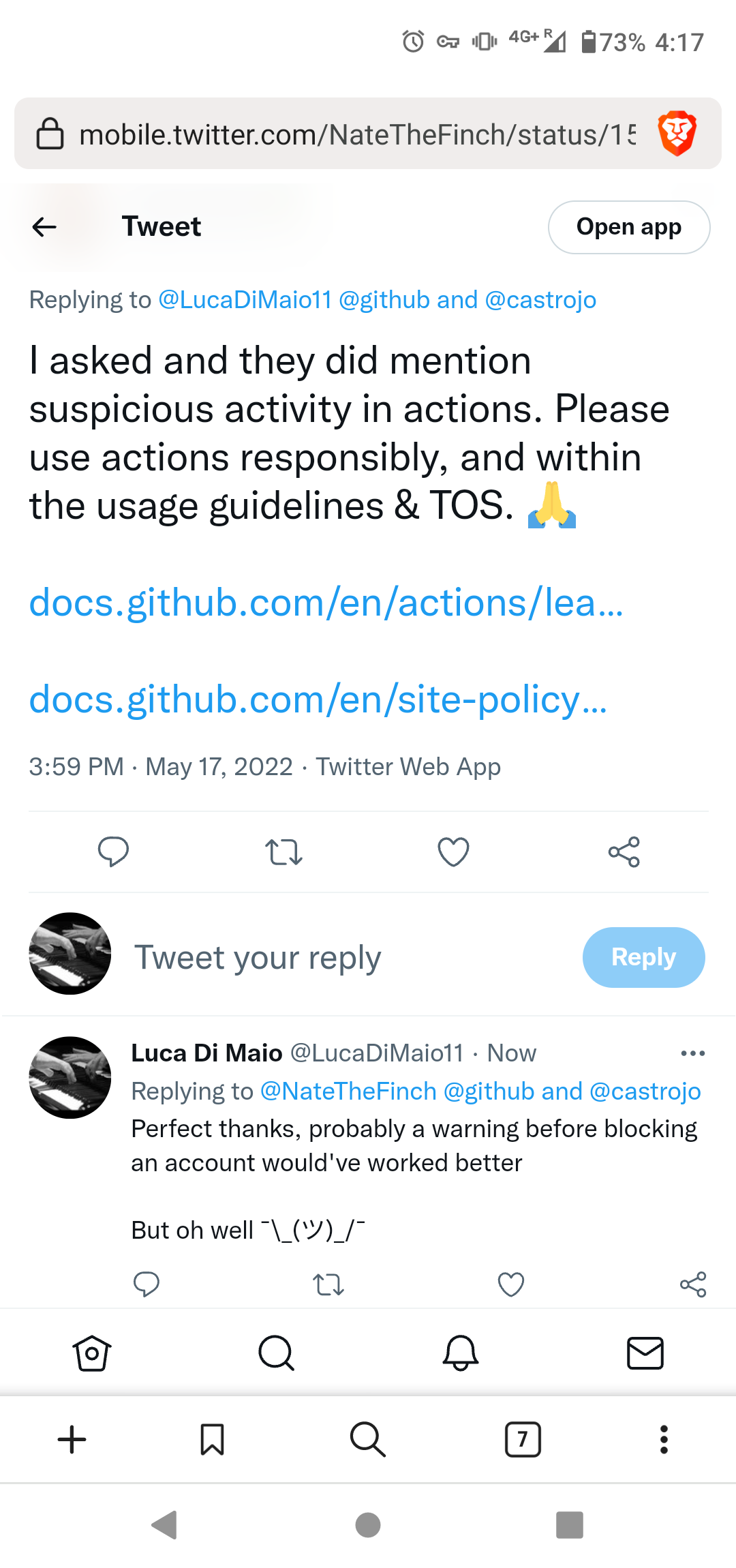Open Twitter's search icon
736x1568 pixels.
pos(275,1354)
